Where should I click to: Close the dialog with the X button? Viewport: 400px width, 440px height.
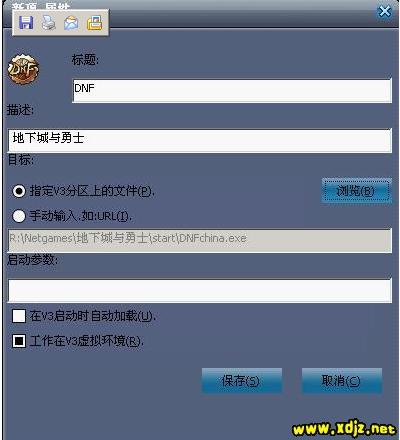pyautogui.click(x=385, y=12)
